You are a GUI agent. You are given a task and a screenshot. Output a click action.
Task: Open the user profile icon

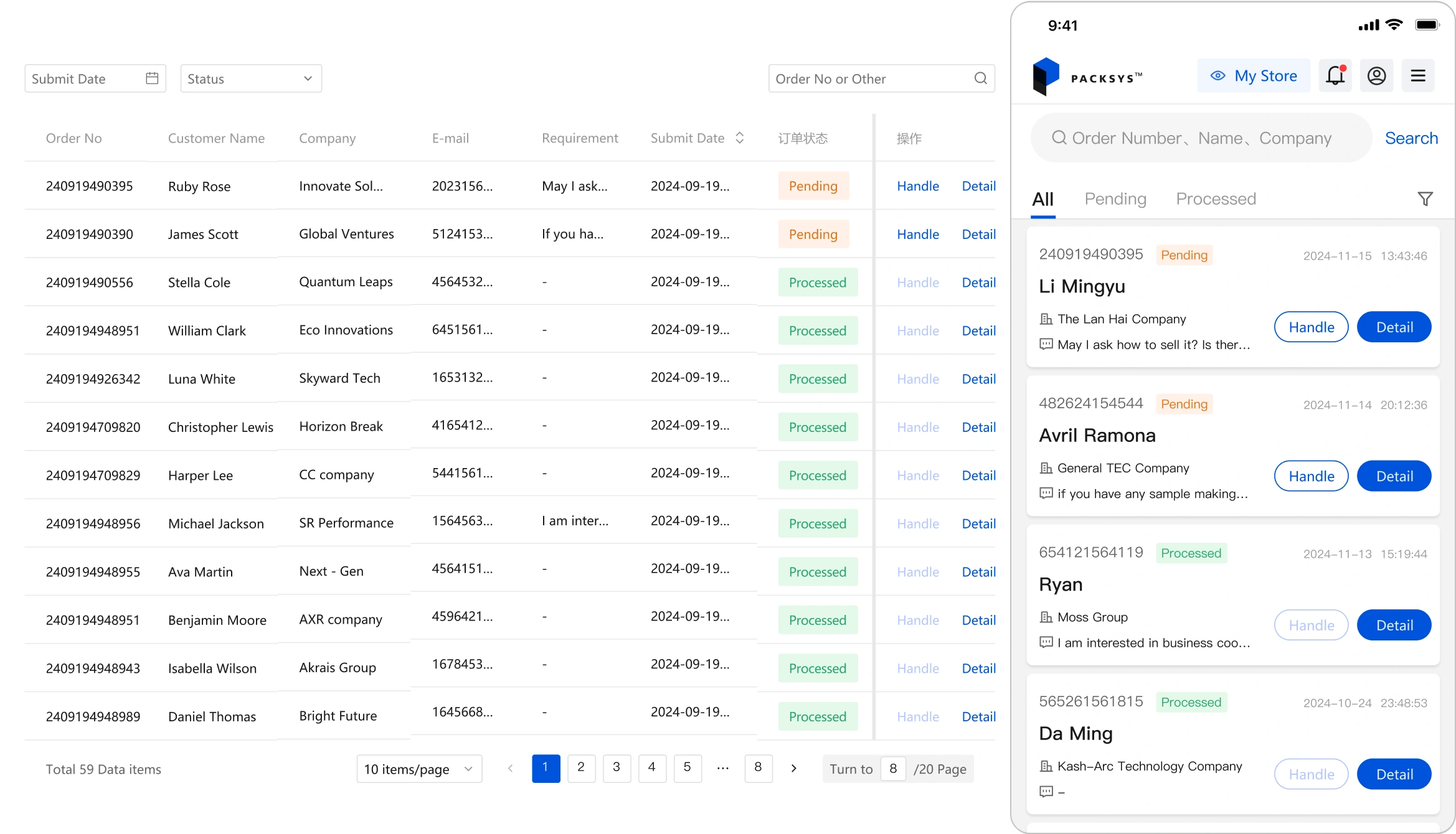click(x=1376, y=76)
